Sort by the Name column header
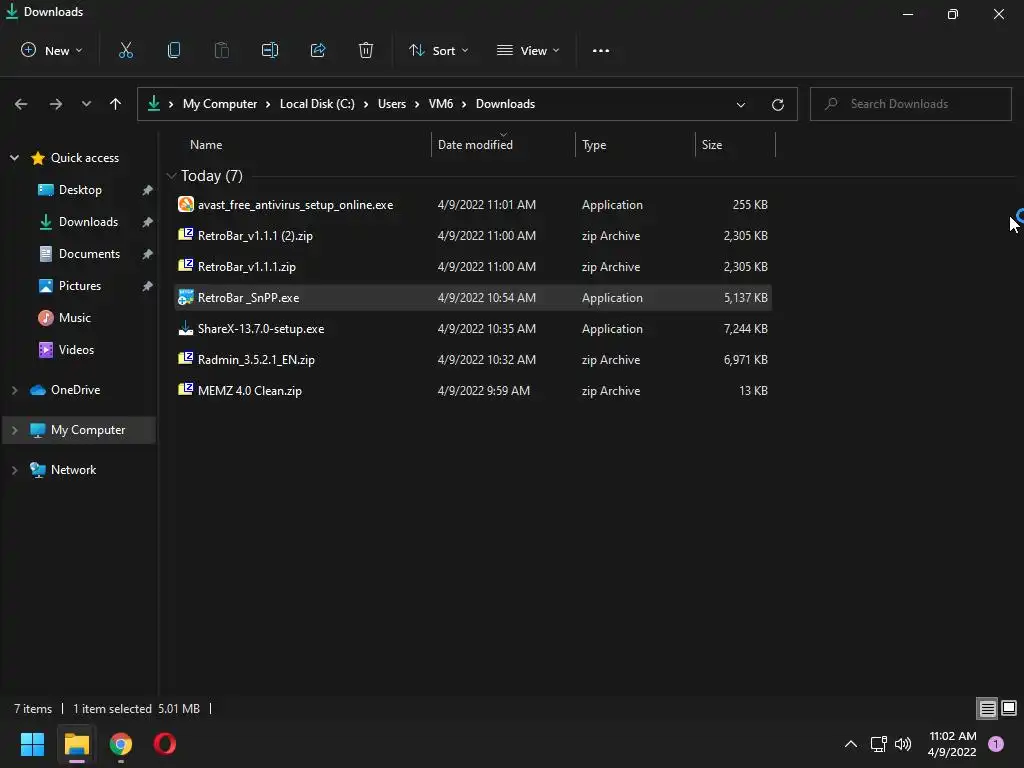This screenshot has height=768, width=1024. 206,145
